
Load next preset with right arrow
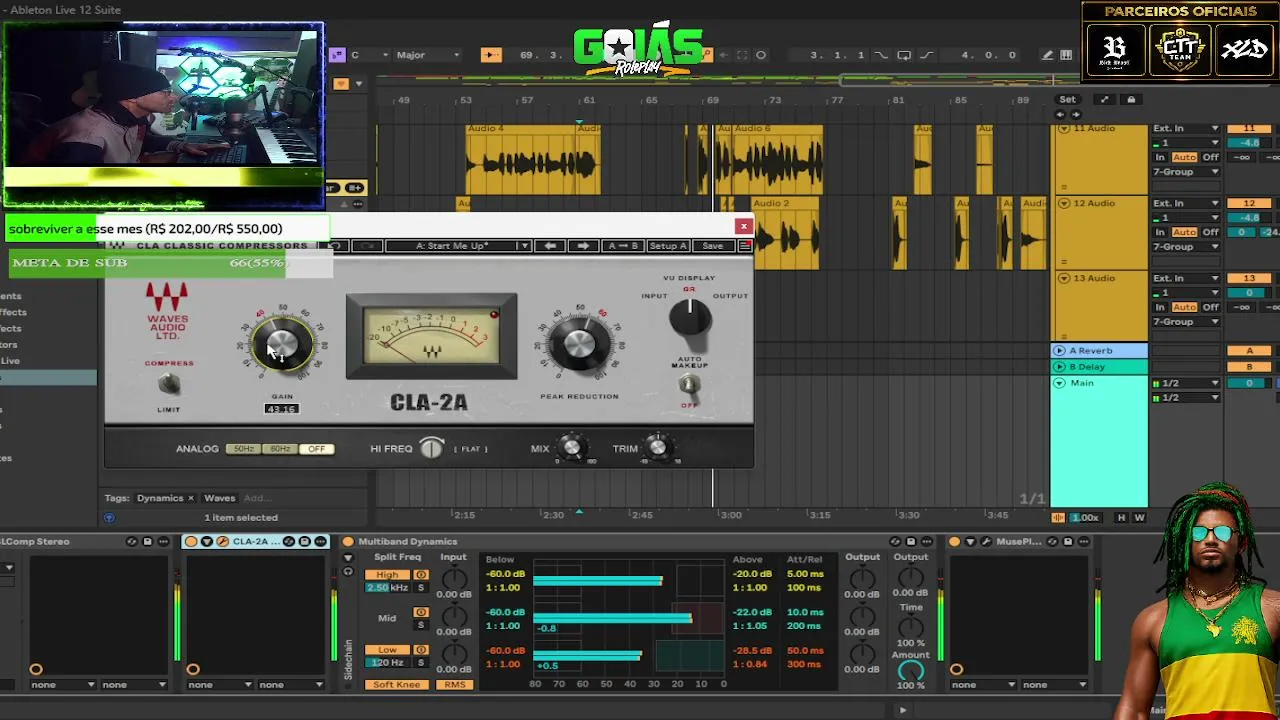coord(584,246)
